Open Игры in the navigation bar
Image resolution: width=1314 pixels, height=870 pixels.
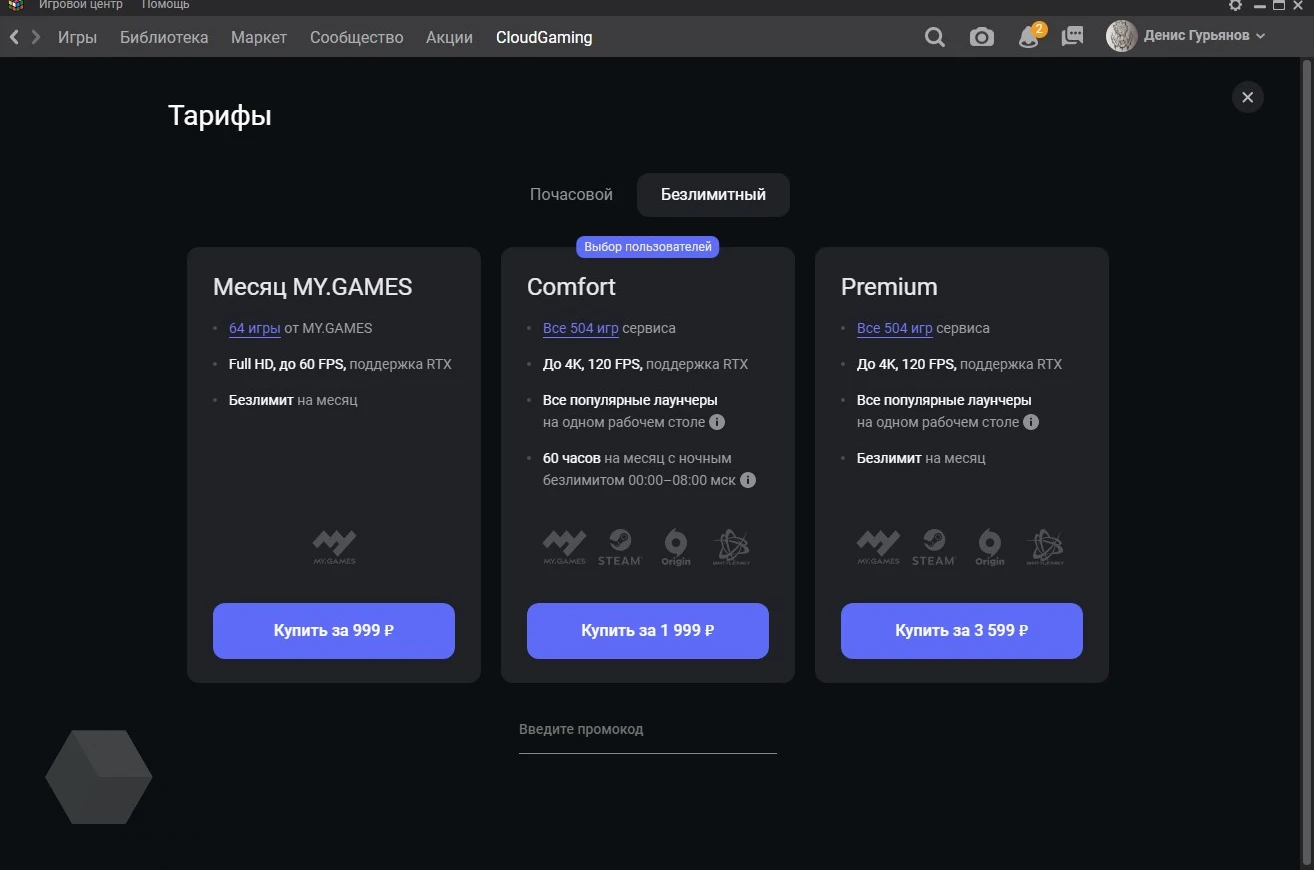77,37
